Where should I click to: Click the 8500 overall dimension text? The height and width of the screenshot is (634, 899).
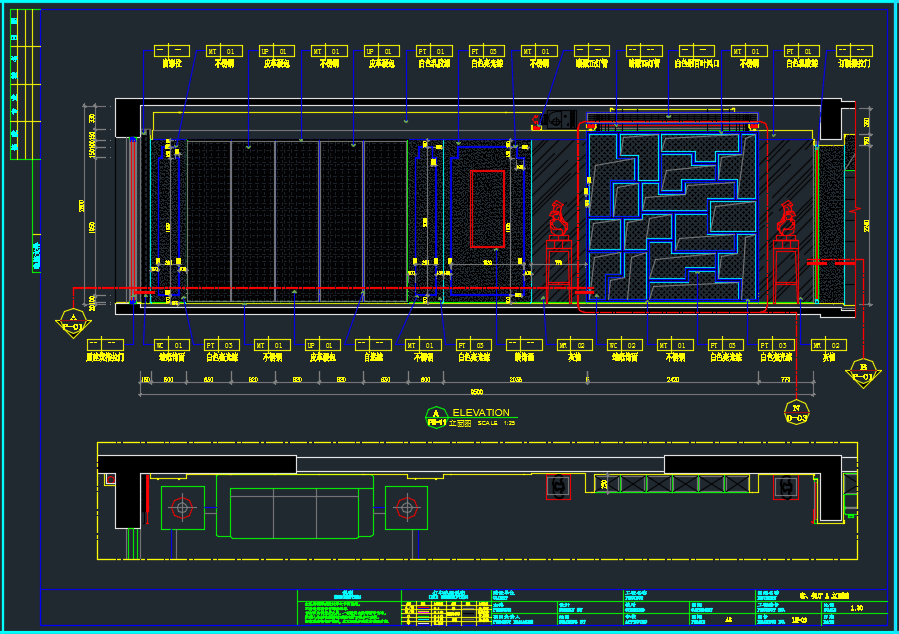point(477,392)
